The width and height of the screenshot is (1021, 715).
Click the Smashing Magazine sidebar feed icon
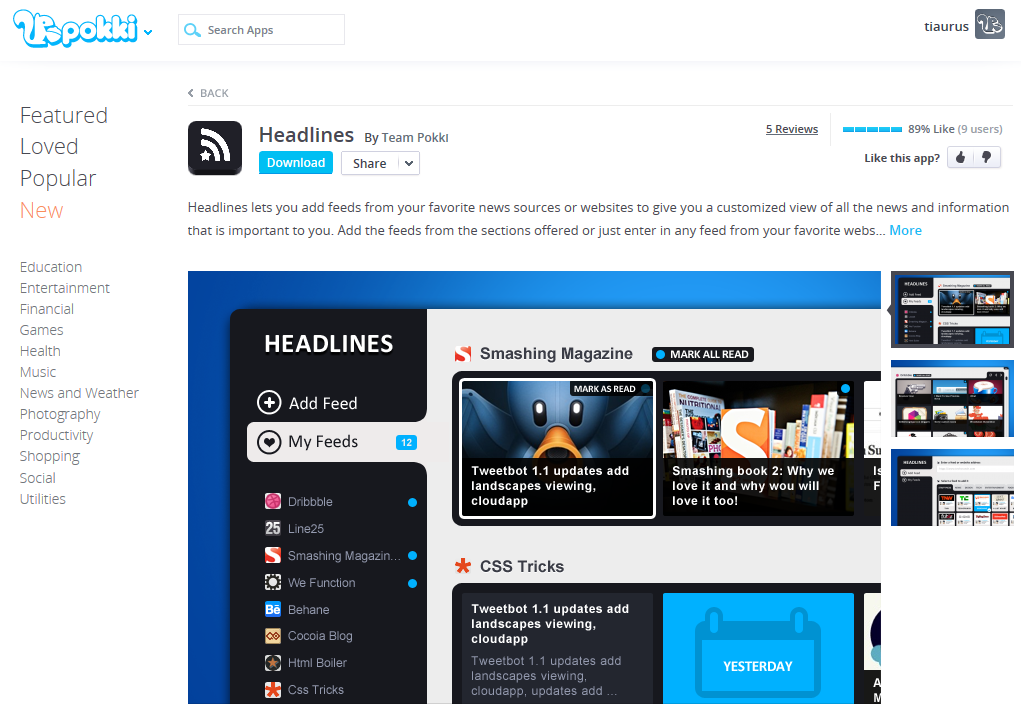click(273, 555)
